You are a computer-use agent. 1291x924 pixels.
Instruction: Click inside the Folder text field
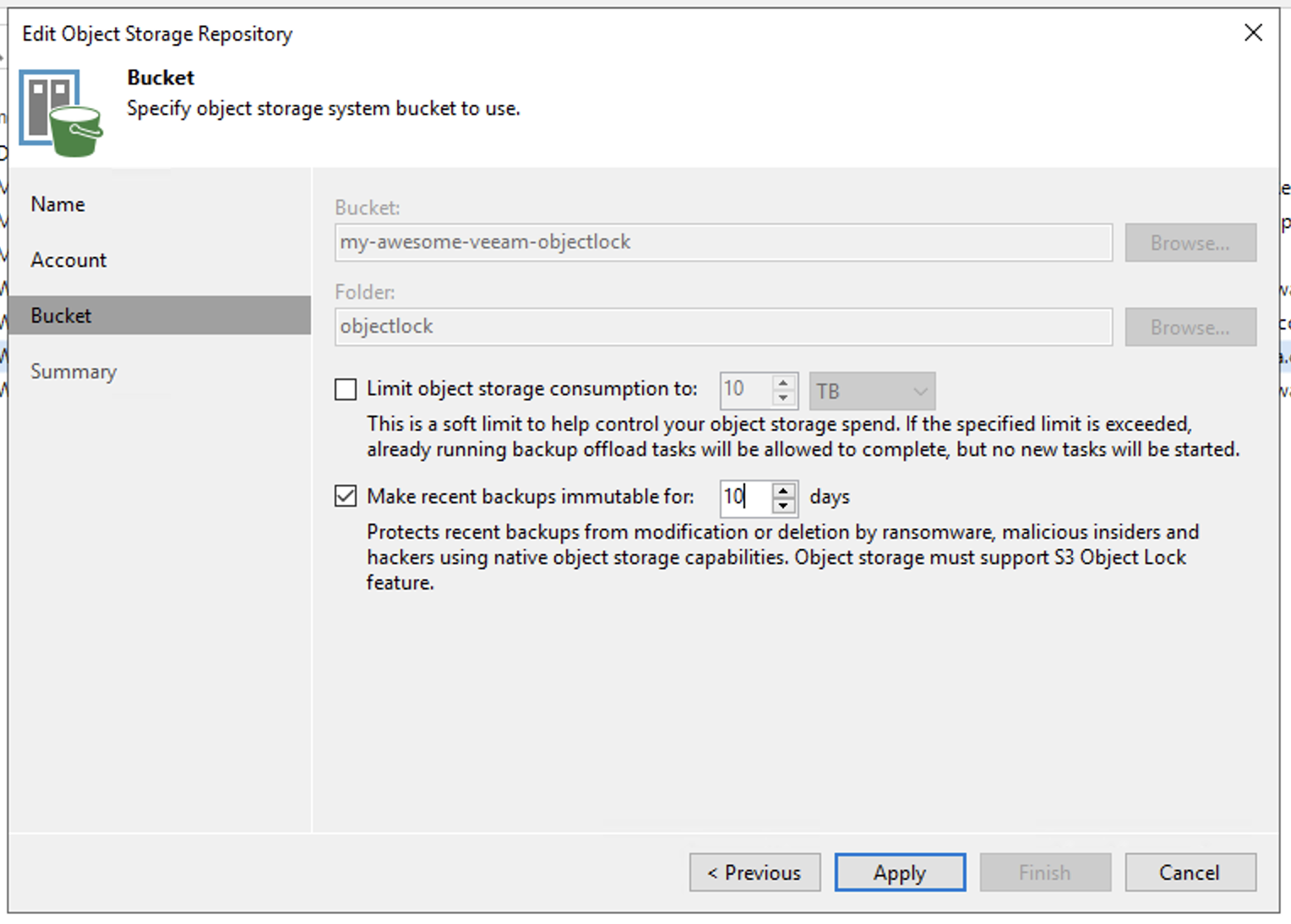pyautogui.click(x=722, y=326)
